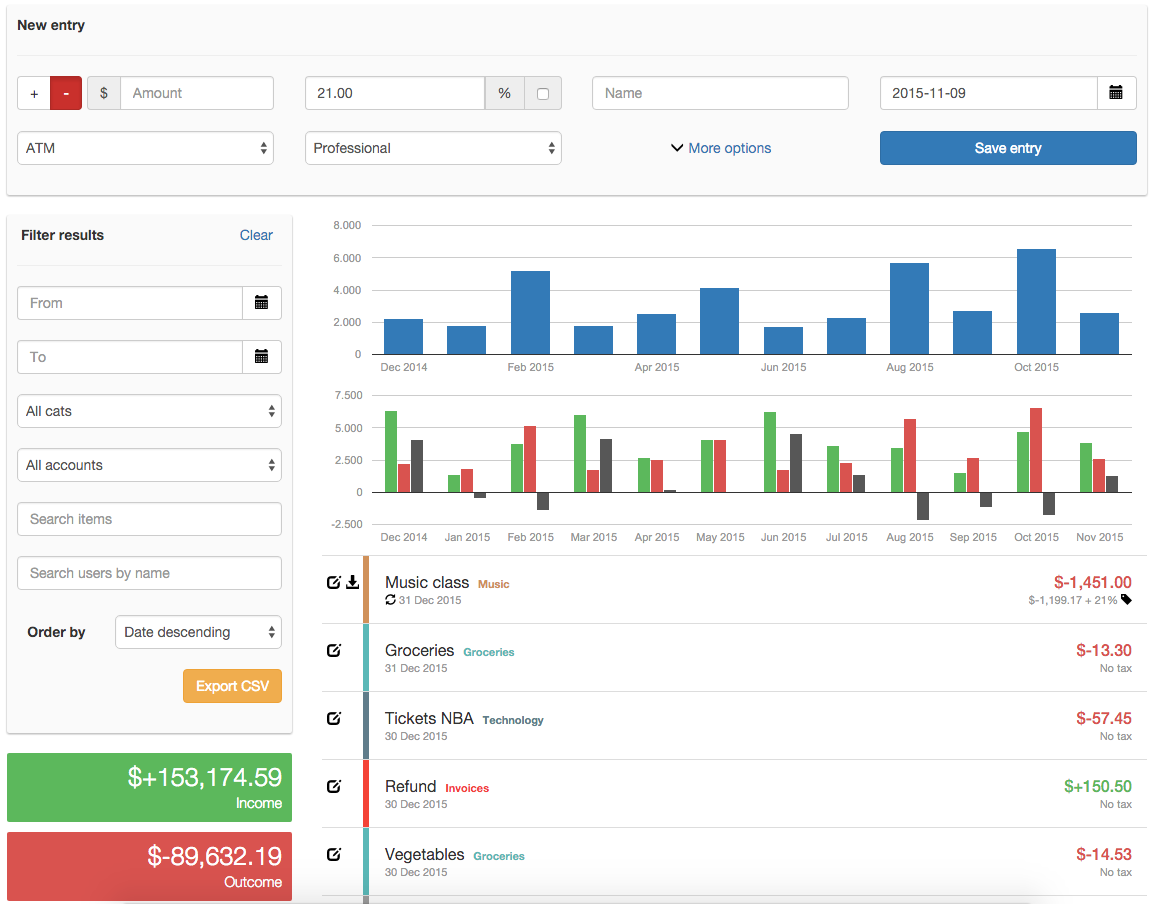Export results as CSV

232,686
